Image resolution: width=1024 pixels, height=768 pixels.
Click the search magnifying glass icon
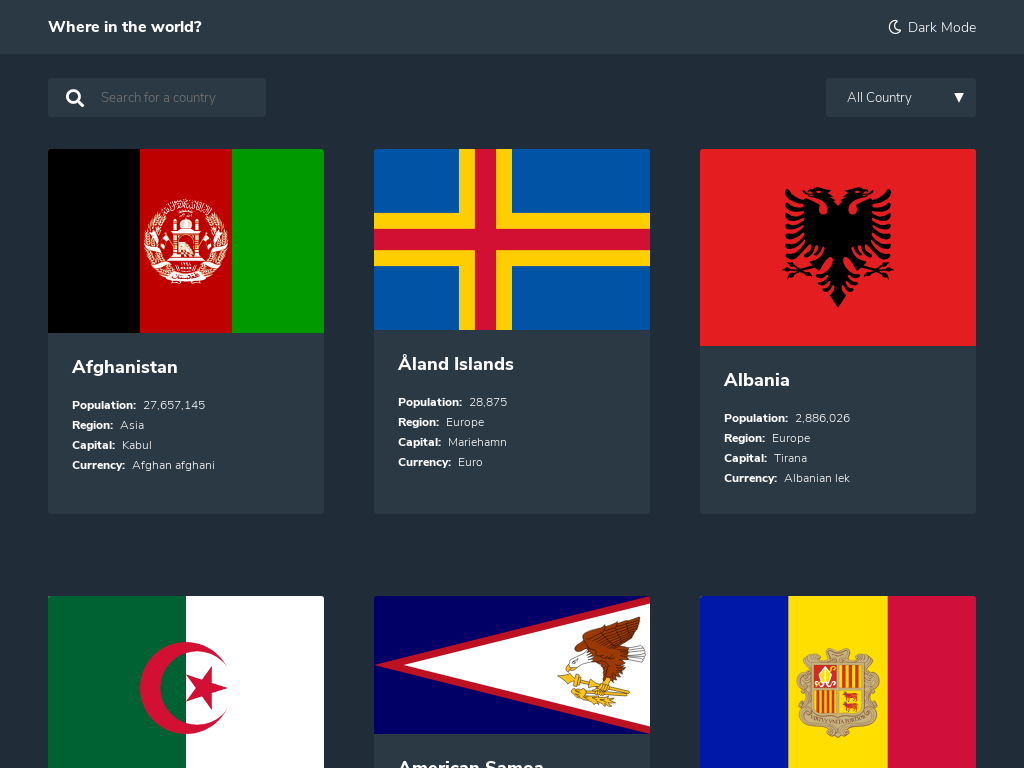tap(75, 97)
